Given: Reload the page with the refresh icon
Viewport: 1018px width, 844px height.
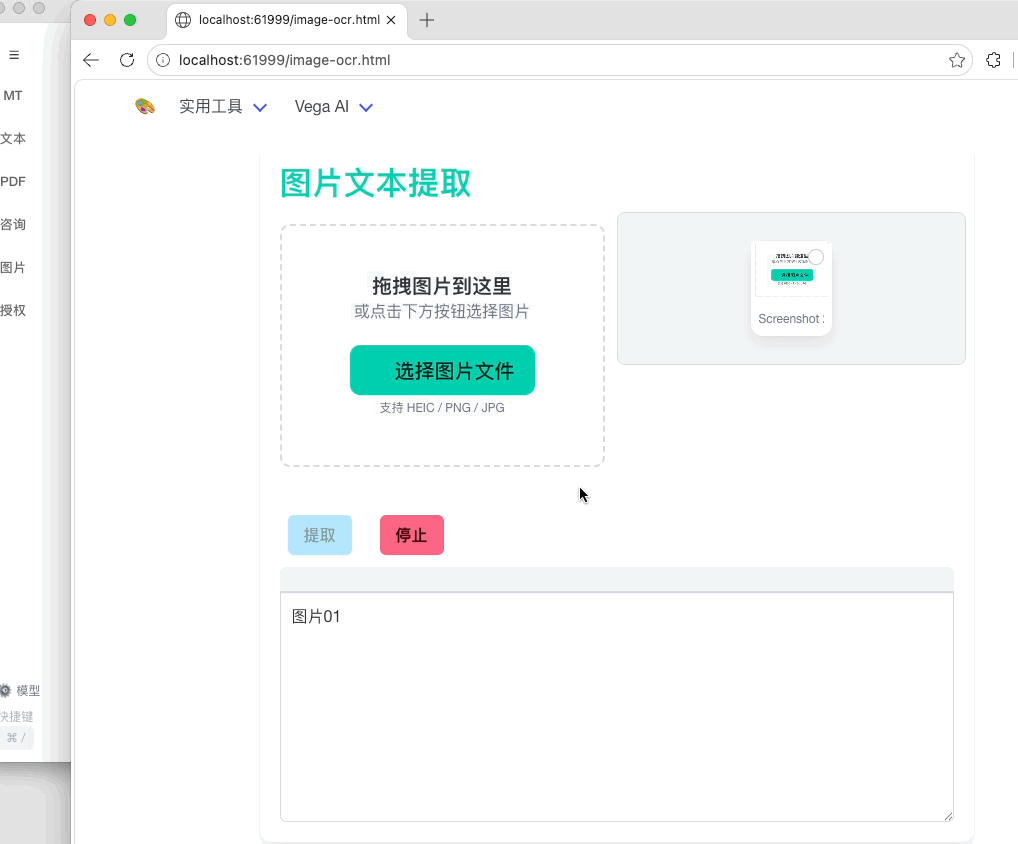Looking at the screenshot, I should (127, 60).
